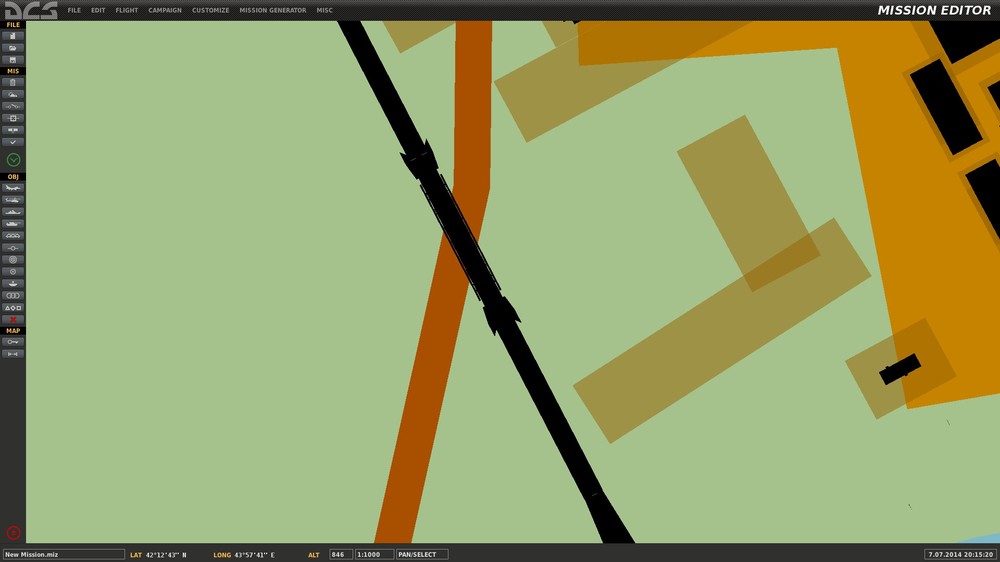The height and width of the screenshot is (562, 1000).
Task: Click the PAN/SELECT mode indicator
Action: (x=422, y=554)
